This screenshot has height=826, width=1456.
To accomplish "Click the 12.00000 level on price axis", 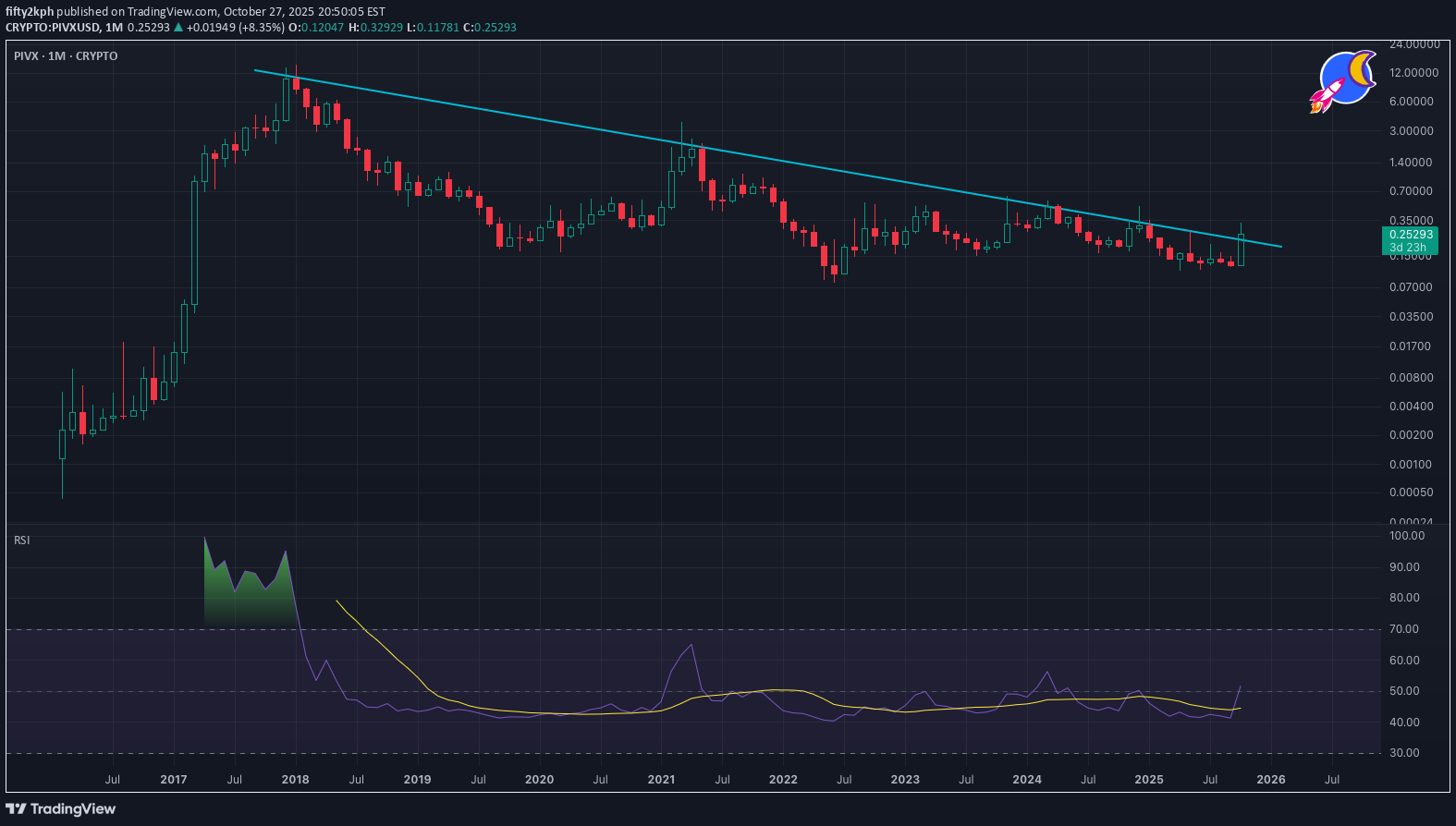I will 1413,73.
